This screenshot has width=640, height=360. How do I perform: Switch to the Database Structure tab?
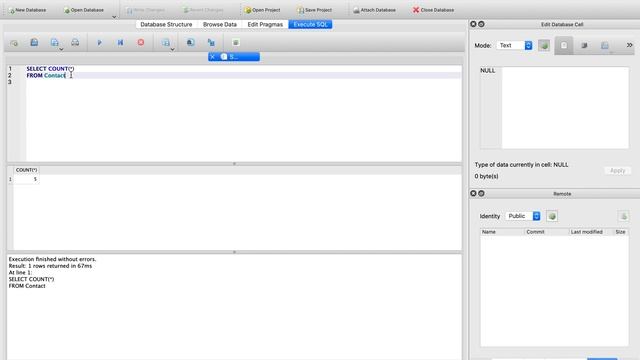click(166, 24)
